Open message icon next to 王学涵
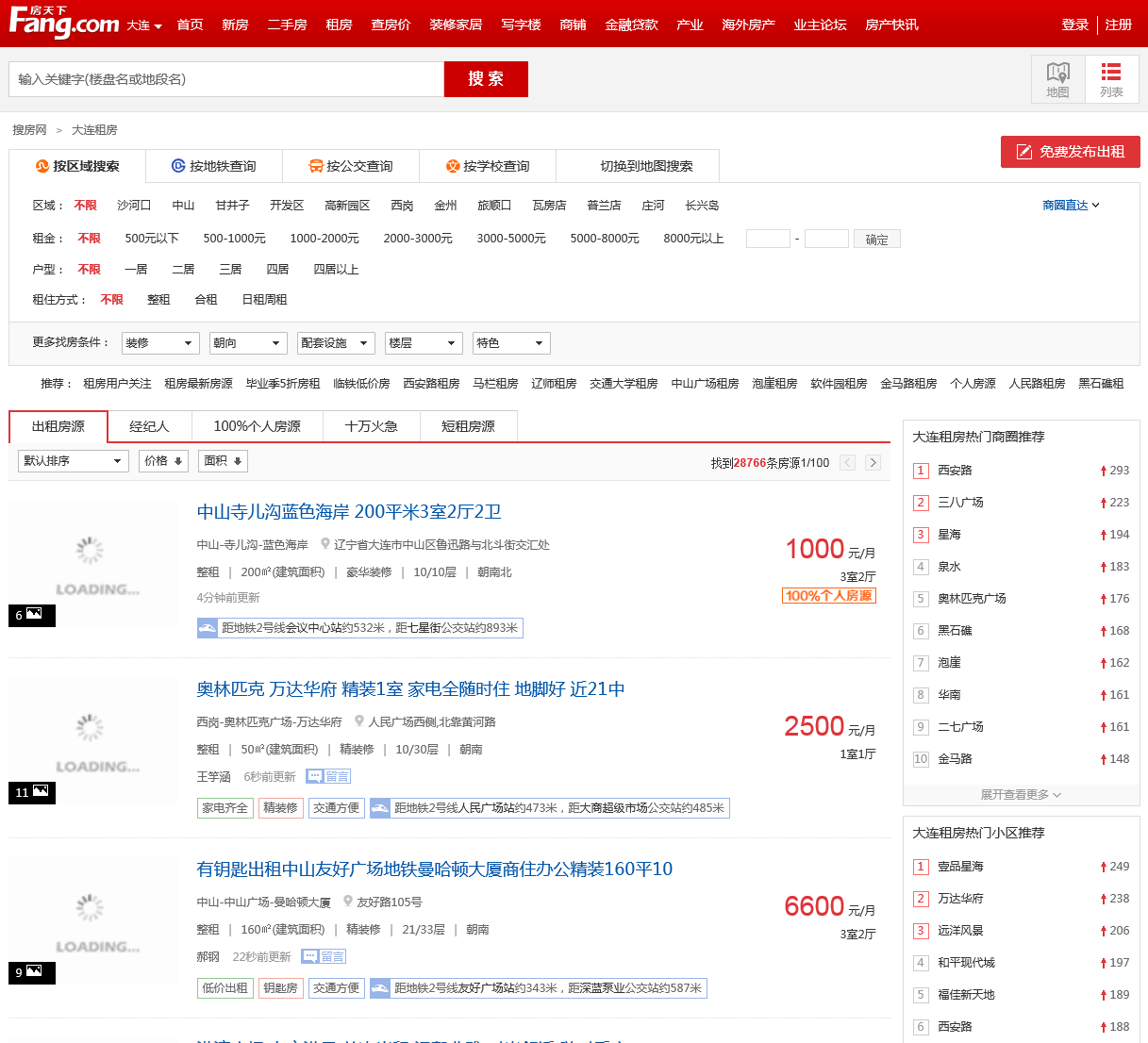 point(327,776)
